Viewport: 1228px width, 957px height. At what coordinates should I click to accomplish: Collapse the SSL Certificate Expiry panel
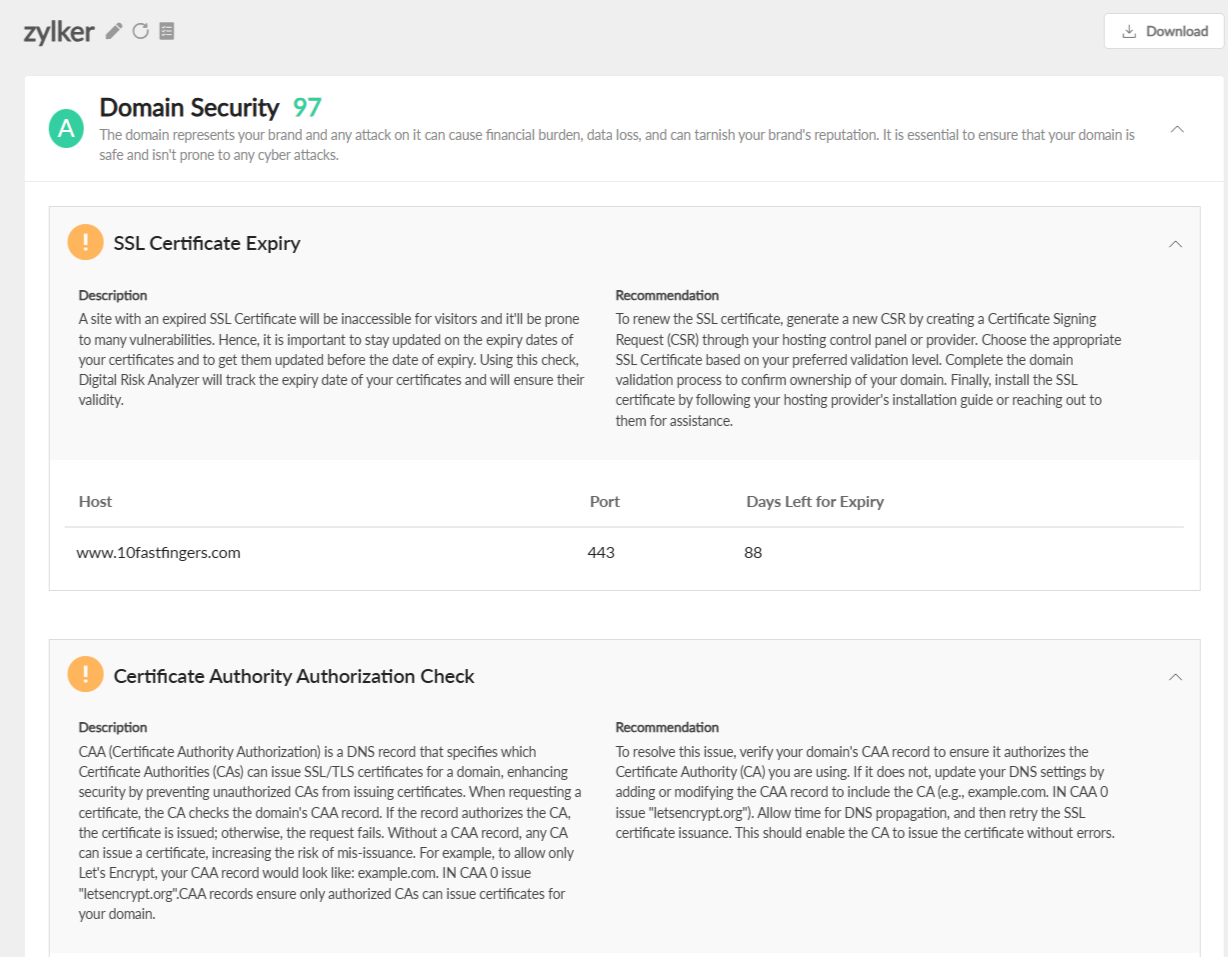tap(1176, 244)
